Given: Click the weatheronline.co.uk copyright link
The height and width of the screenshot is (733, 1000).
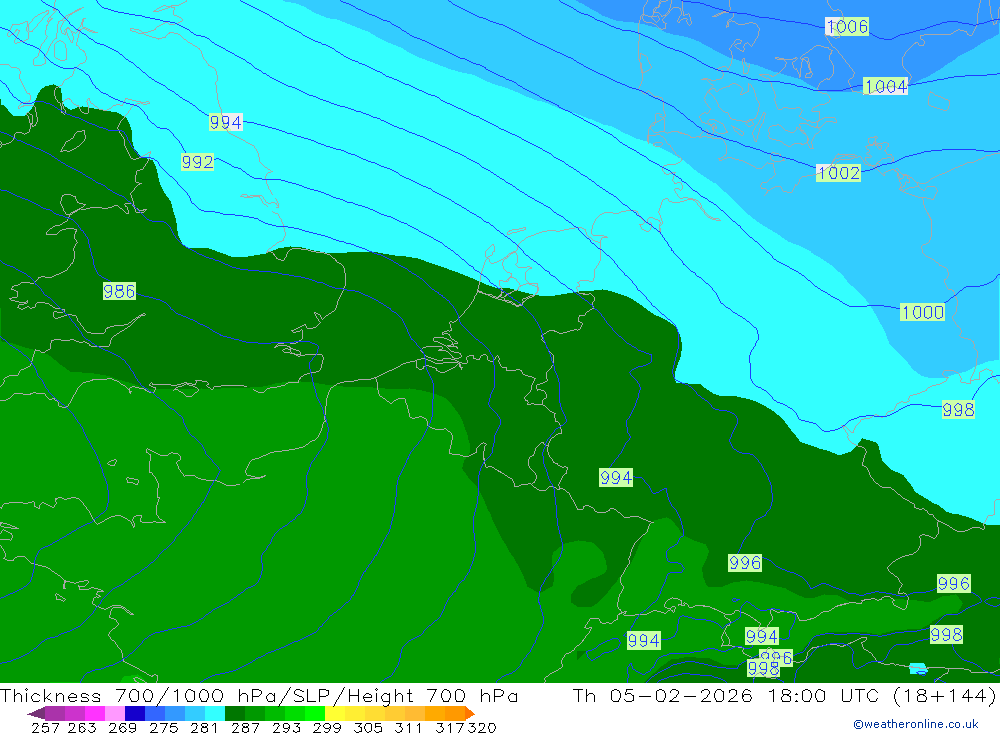Looking at the screenshot, I should [916, 724].
